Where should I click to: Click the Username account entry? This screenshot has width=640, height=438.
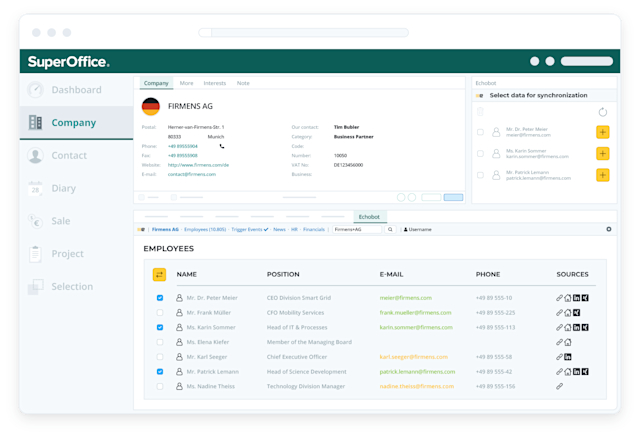pos(418,229)
